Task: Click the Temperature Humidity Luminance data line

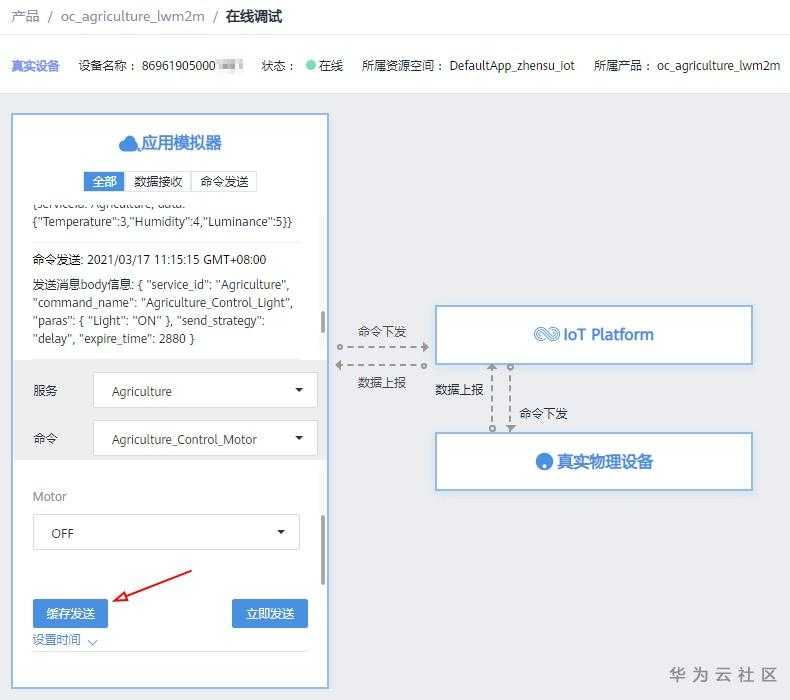Action: (x=162, y=222)
